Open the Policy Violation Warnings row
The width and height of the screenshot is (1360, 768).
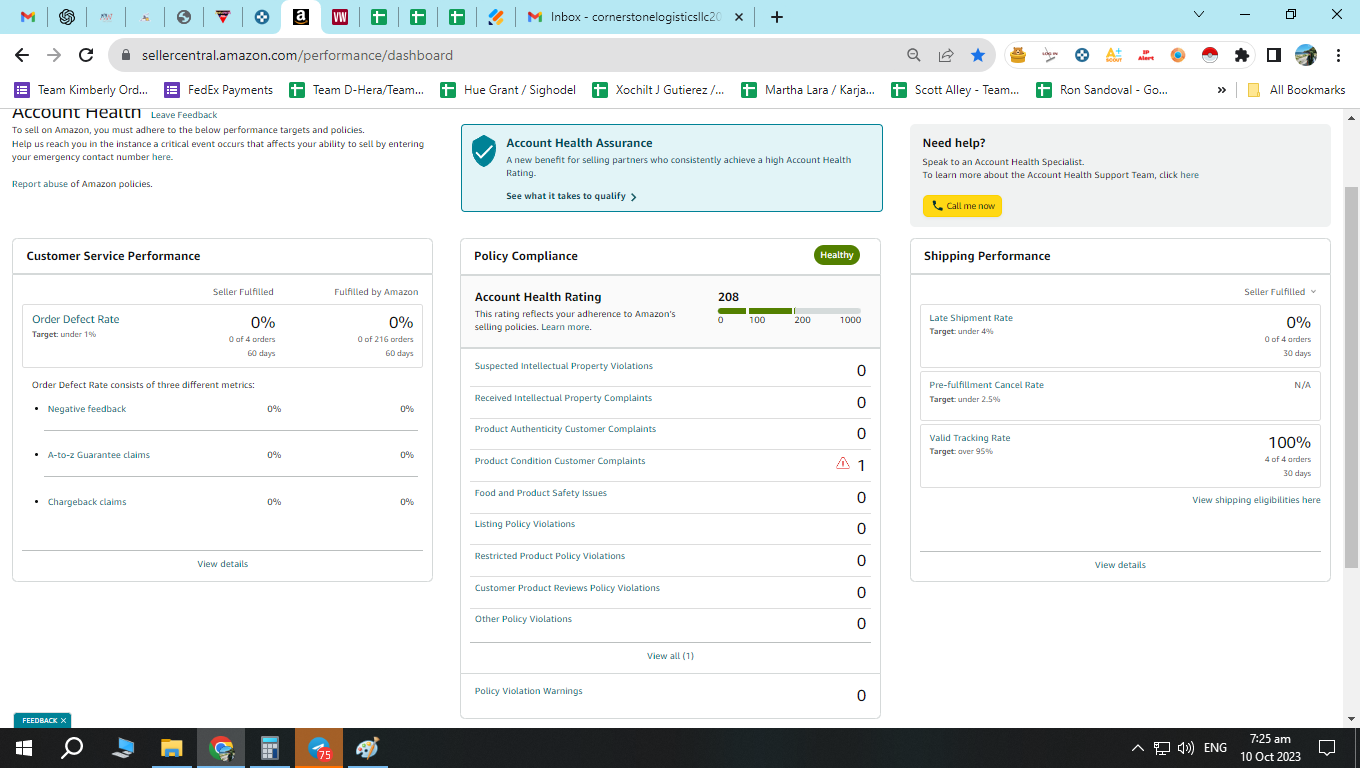click(x=670, y=695)
